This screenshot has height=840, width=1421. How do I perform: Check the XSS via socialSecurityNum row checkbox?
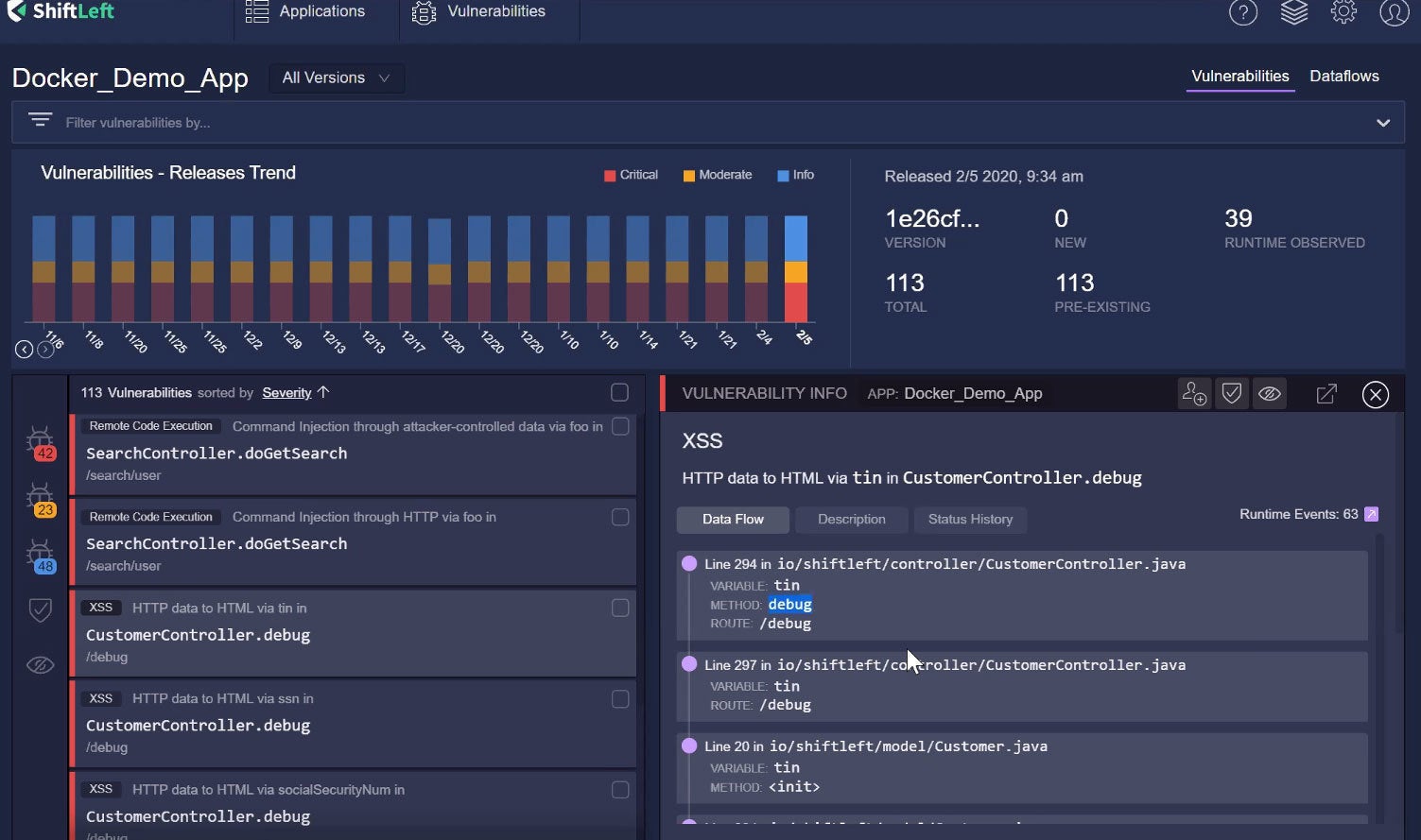pyautogui.click(x=620, y=789)
